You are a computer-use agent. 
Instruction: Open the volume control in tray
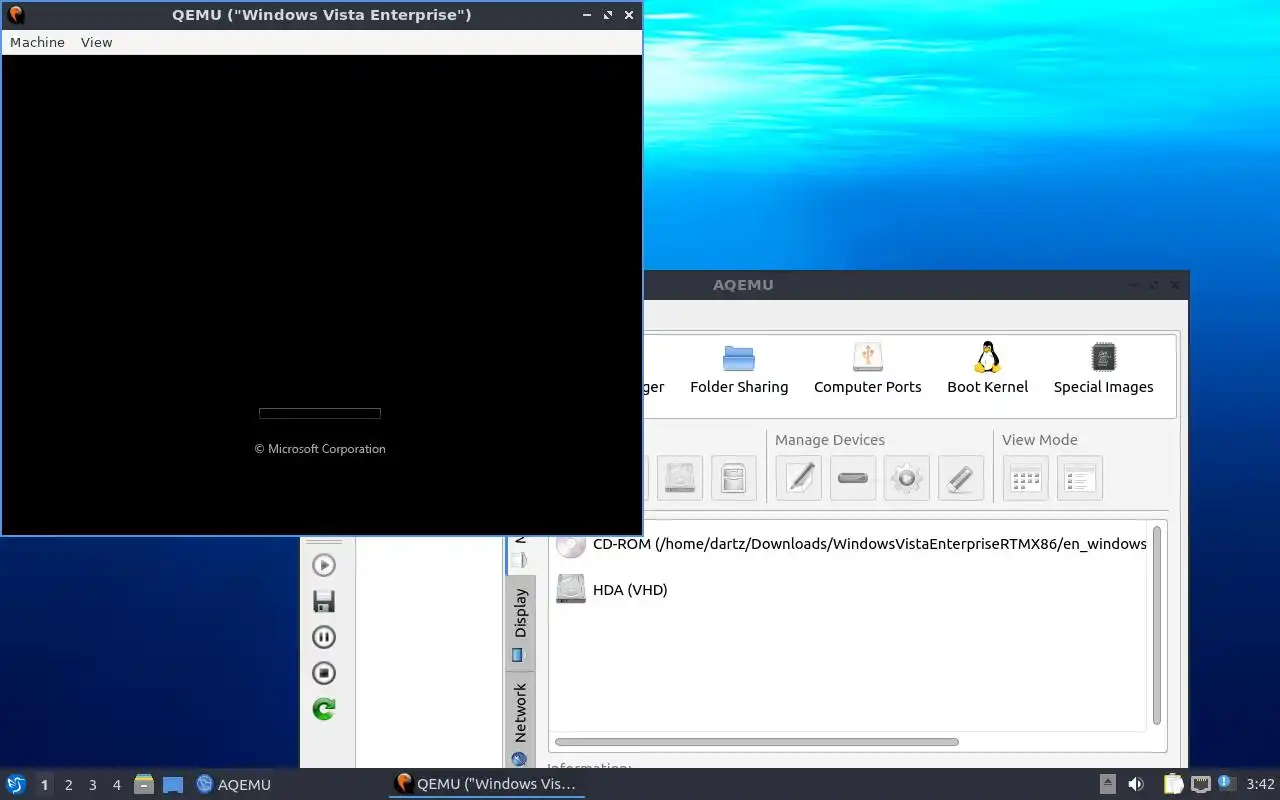pos(1135,784)
